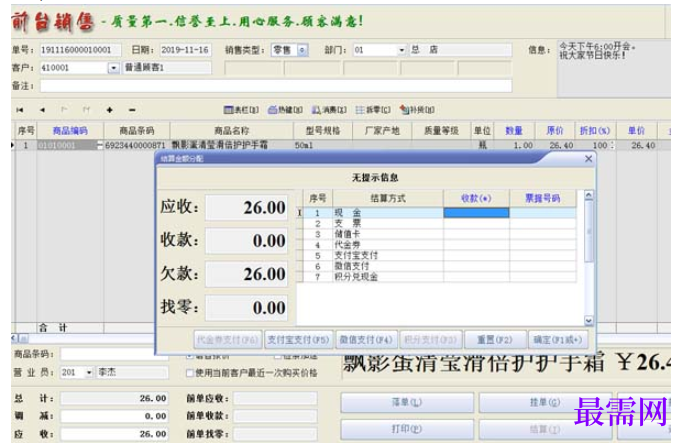Click 微信支付(F4) button
The height and width of the screenshot is (443, 686).
pyautogui.click(x=366, y=339)
